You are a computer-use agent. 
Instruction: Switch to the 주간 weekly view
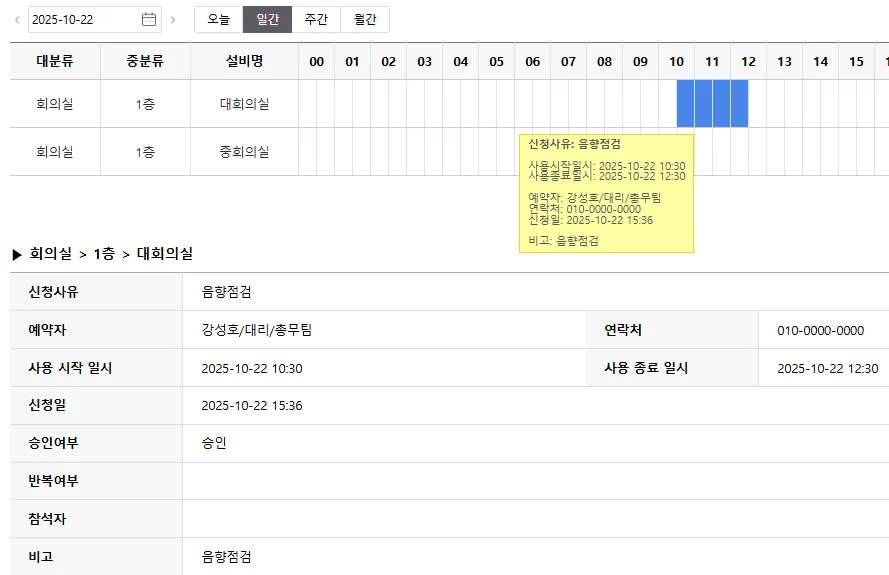pyautogui.click(x=316, y=19)
